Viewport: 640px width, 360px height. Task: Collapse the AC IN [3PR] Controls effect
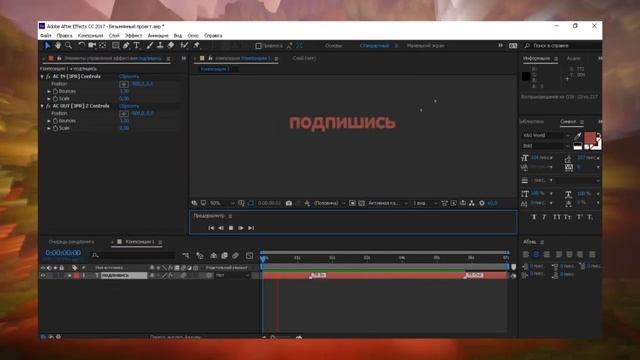(42, 76)
